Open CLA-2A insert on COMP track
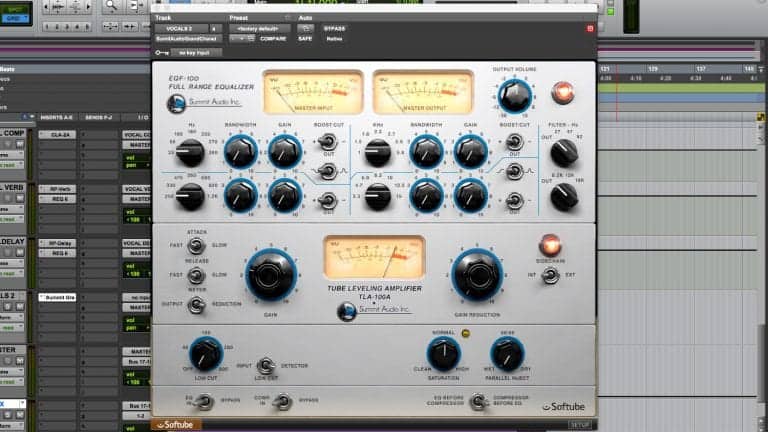Image resolution: width=768 pixels, height=432 pixels. coord(57,135)
